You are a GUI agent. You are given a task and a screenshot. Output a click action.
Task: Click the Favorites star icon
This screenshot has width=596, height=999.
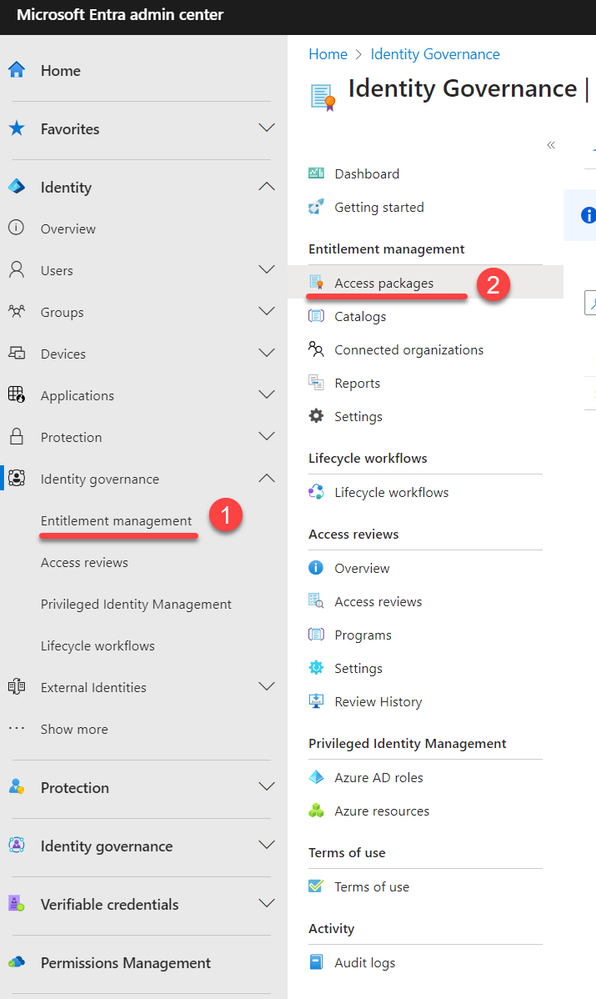[x=17, y=129]
